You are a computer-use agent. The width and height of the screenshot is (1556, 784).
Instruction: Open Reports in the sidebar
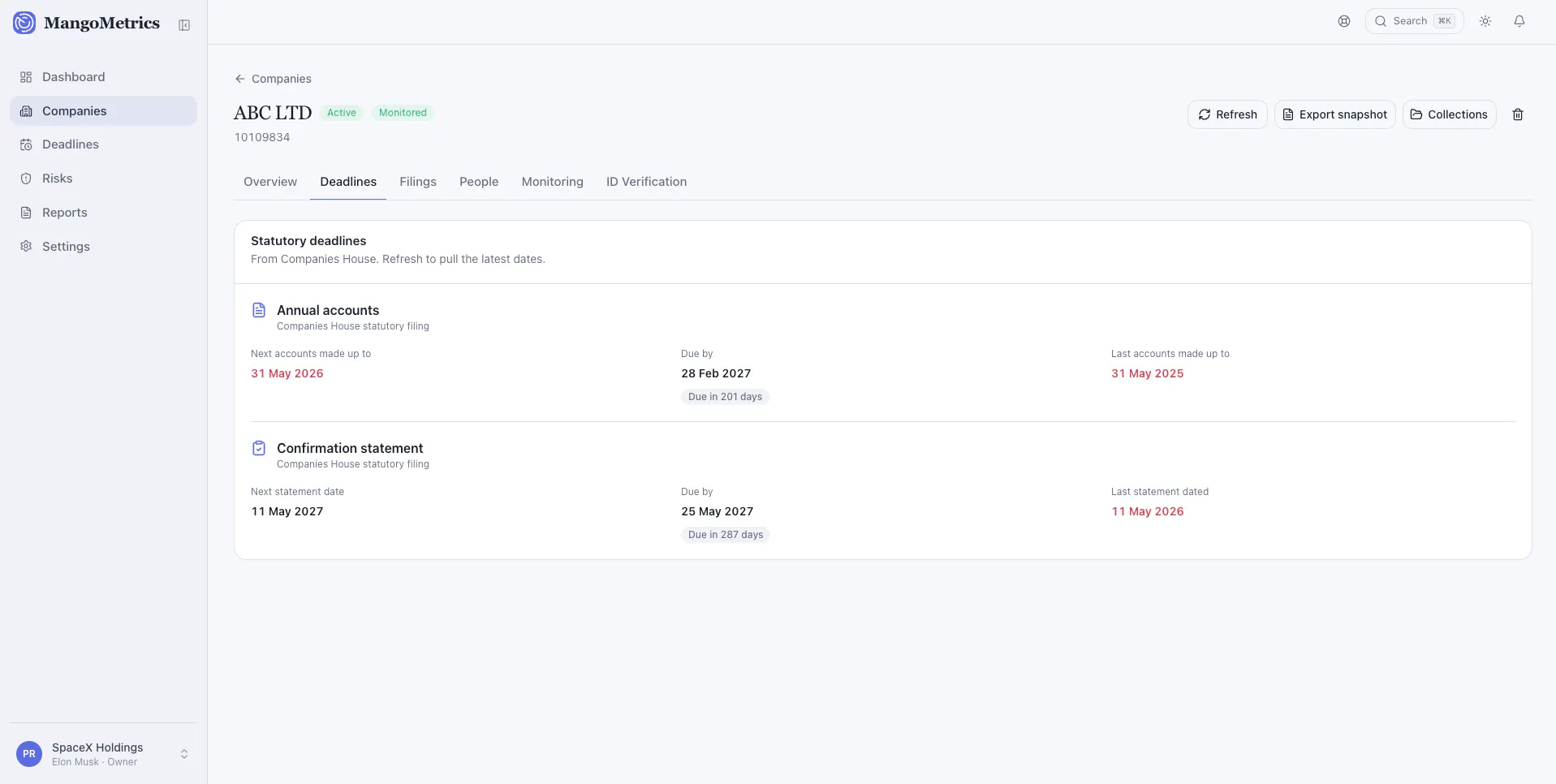pyautogui.click(x=103, y=213)
